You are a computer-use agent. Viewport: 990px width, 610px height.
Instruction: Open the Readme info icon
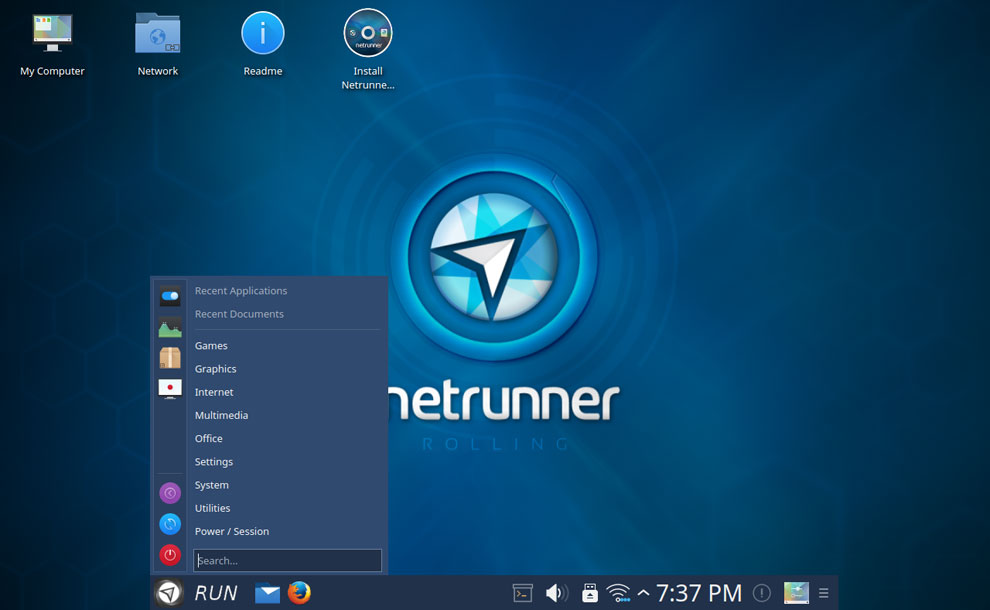[263, 33]
